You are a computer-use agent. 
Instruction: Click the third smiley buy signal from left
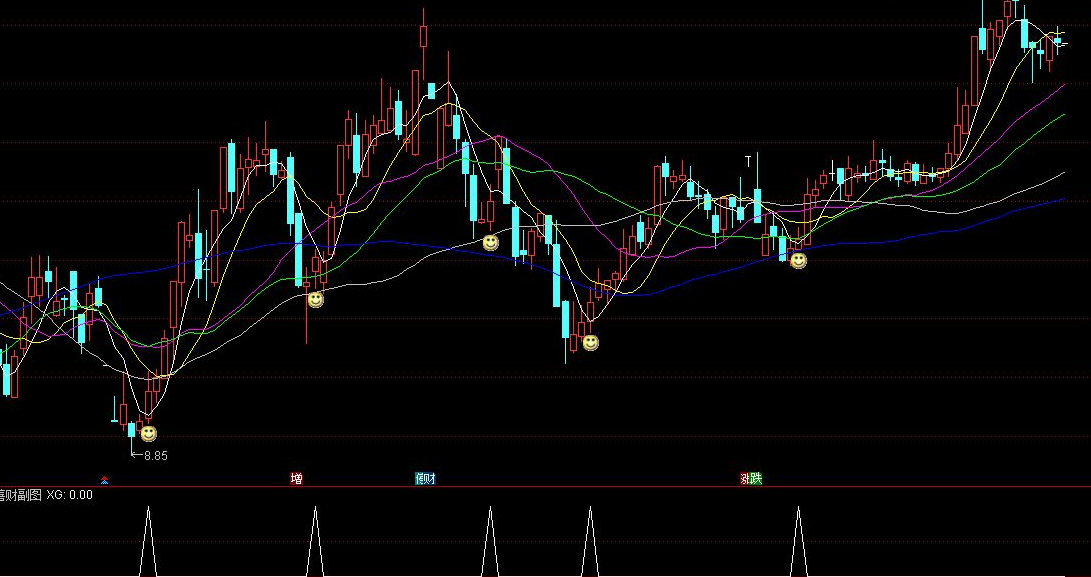click(491, 243)
